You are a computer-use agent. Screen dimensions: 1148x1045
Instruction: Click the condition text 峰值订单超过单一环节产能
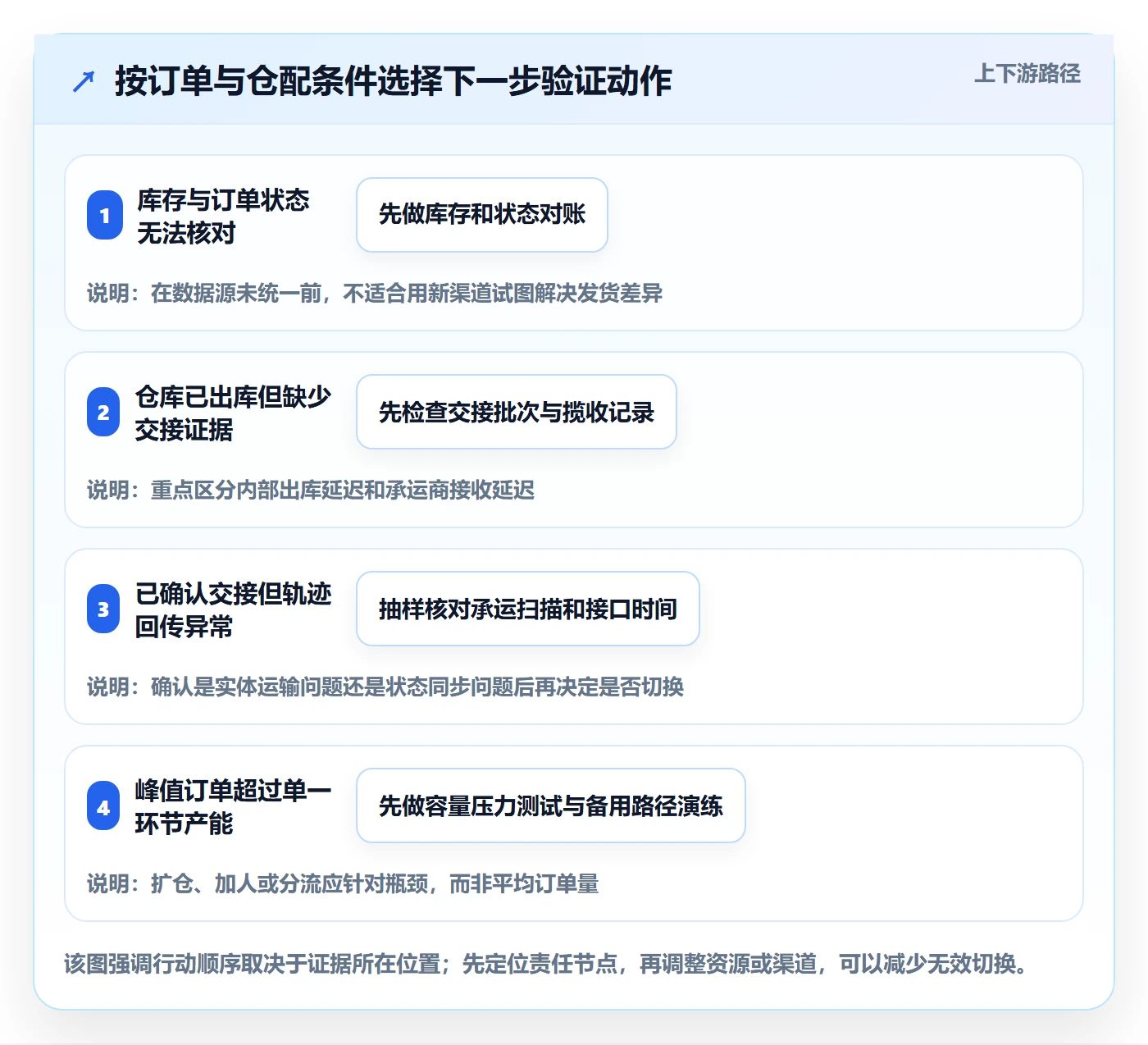point(233,806)
